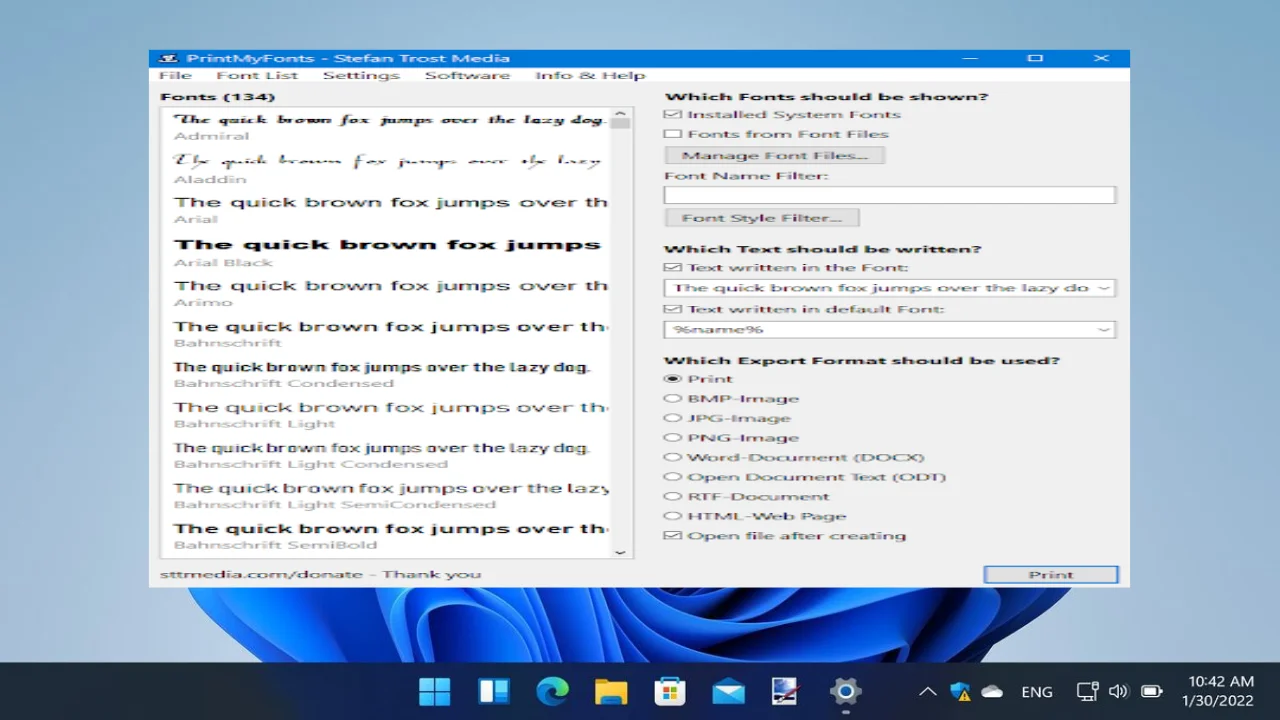Open the Font List menu
This screenshot has height=720, width=1280.
[257, 75]
